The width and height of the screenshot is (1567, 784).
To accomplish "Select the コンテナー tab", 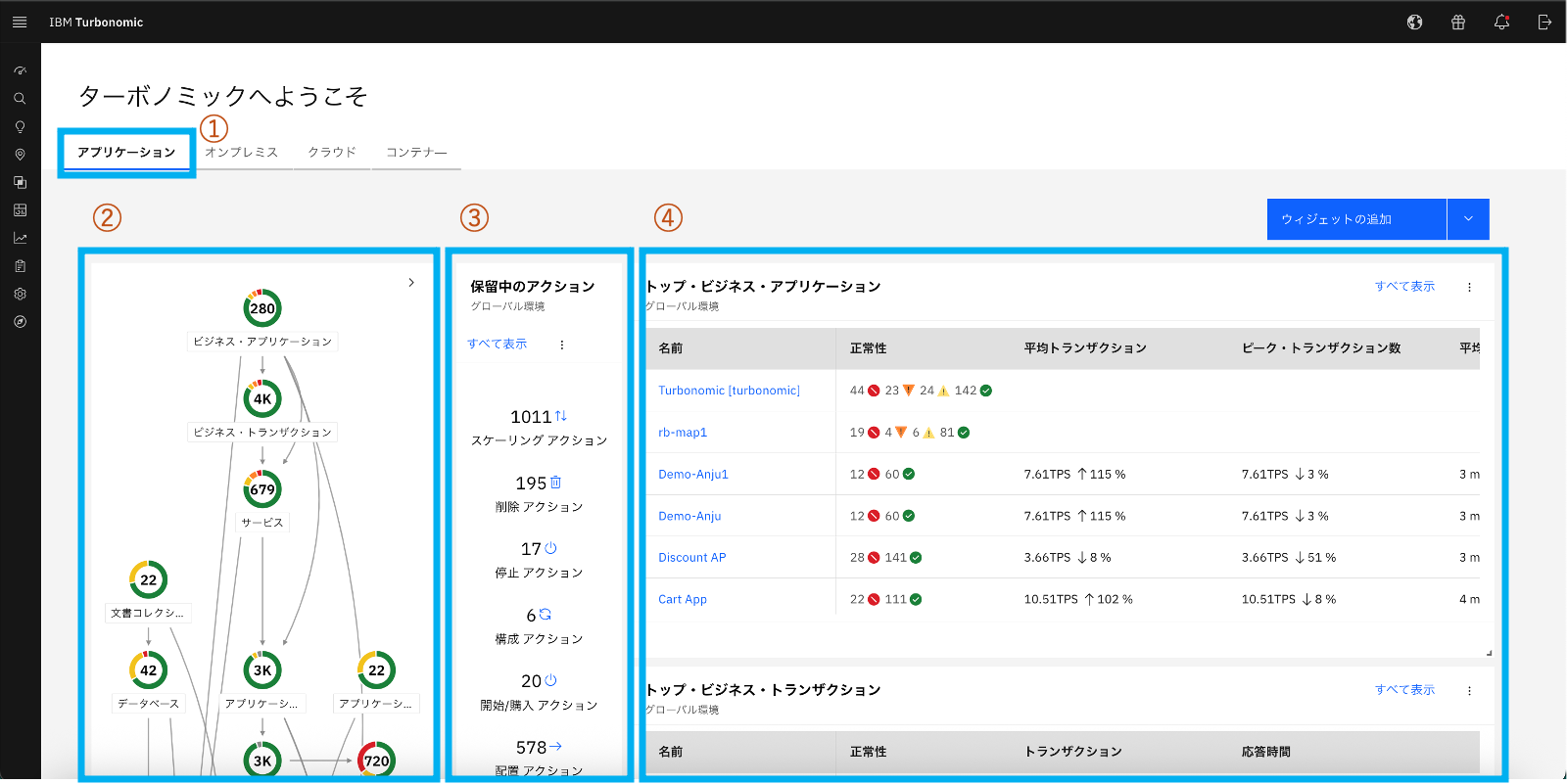I will click(416, 153).
